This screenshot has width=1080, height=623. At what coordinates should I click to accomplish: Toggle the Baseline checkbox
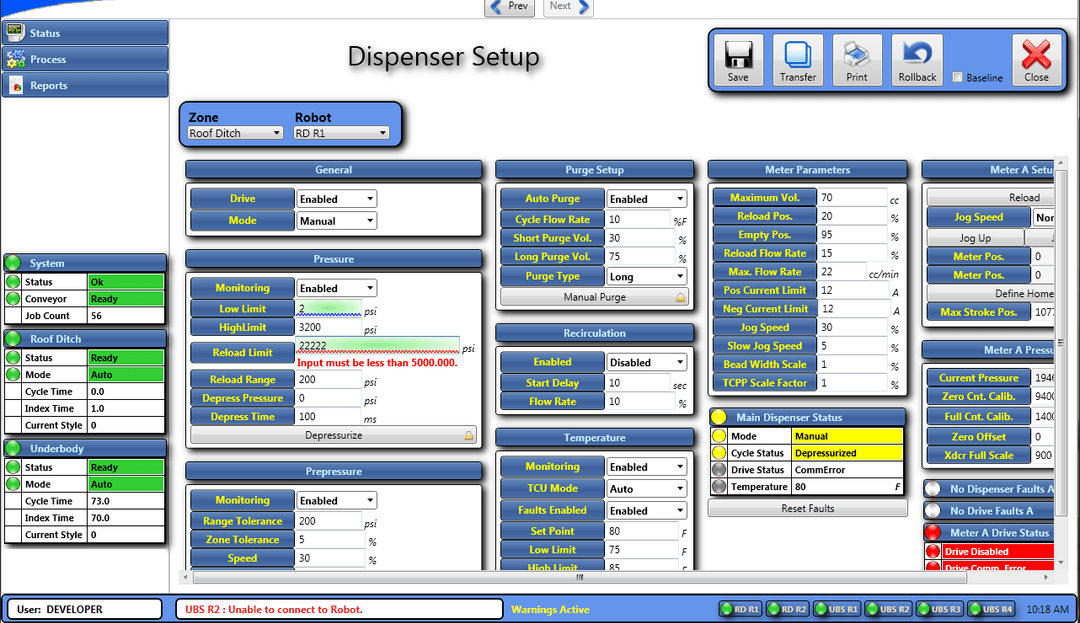tap(958, 78)
